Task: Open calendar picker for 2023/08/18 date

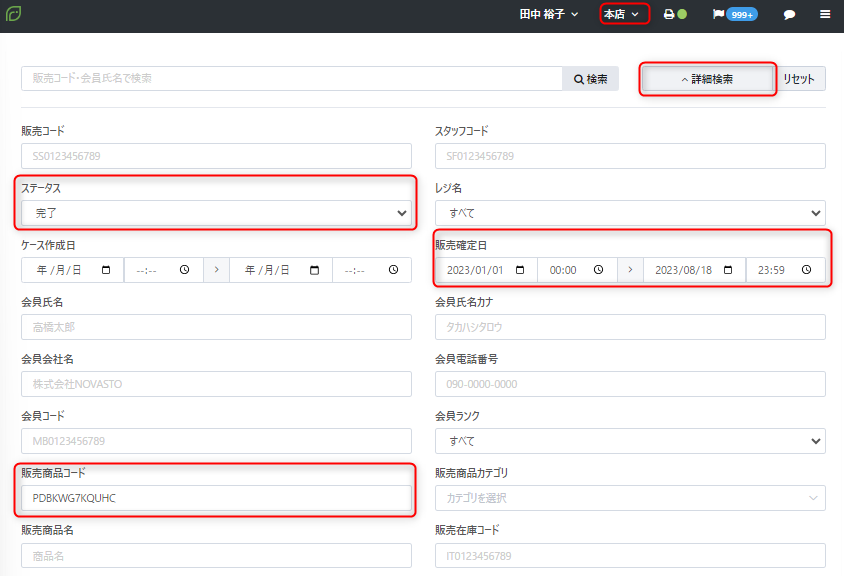Action: [x=728, y=270]
